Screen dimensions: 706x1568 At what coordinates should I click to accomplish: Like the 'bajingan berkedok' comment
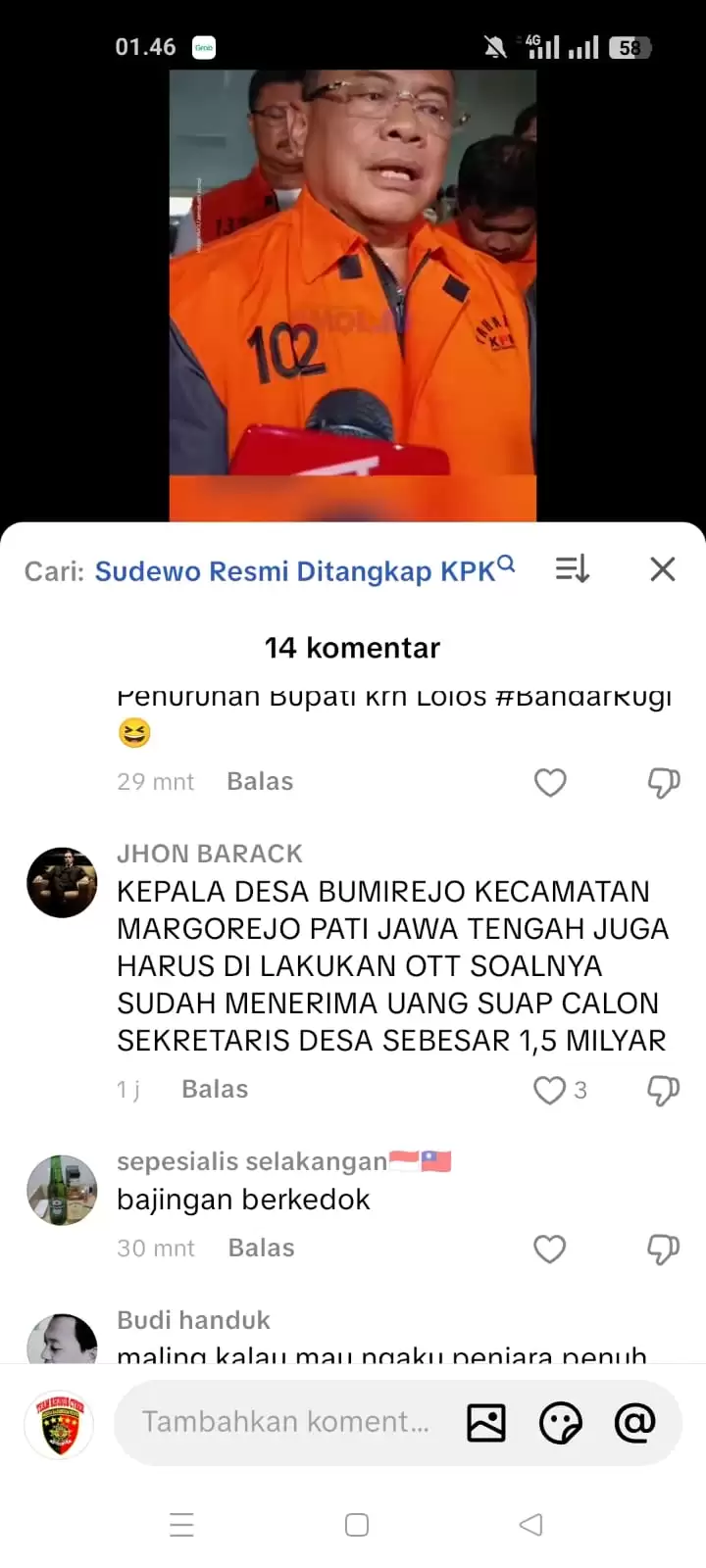[549, 1249]
